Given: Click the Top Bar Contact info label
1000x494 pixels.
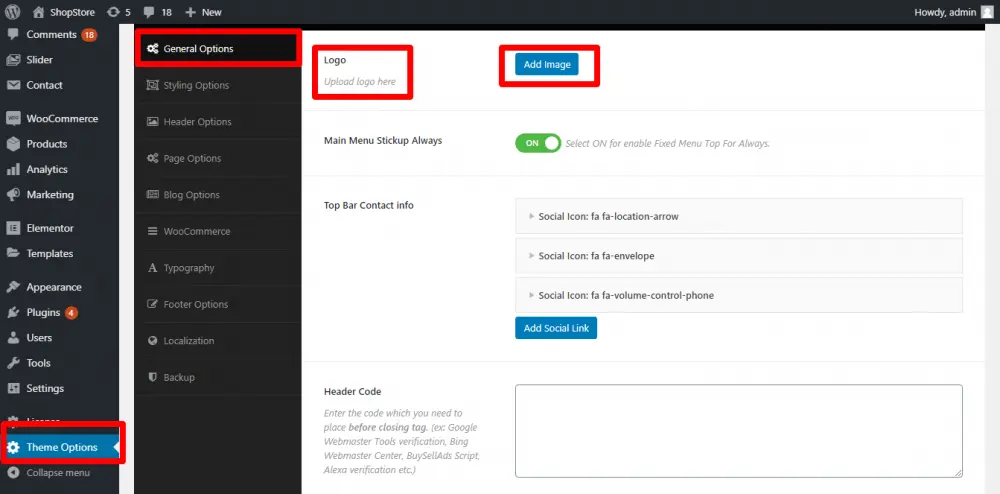Looking at the screenshot, I should (x=369, y=205).
